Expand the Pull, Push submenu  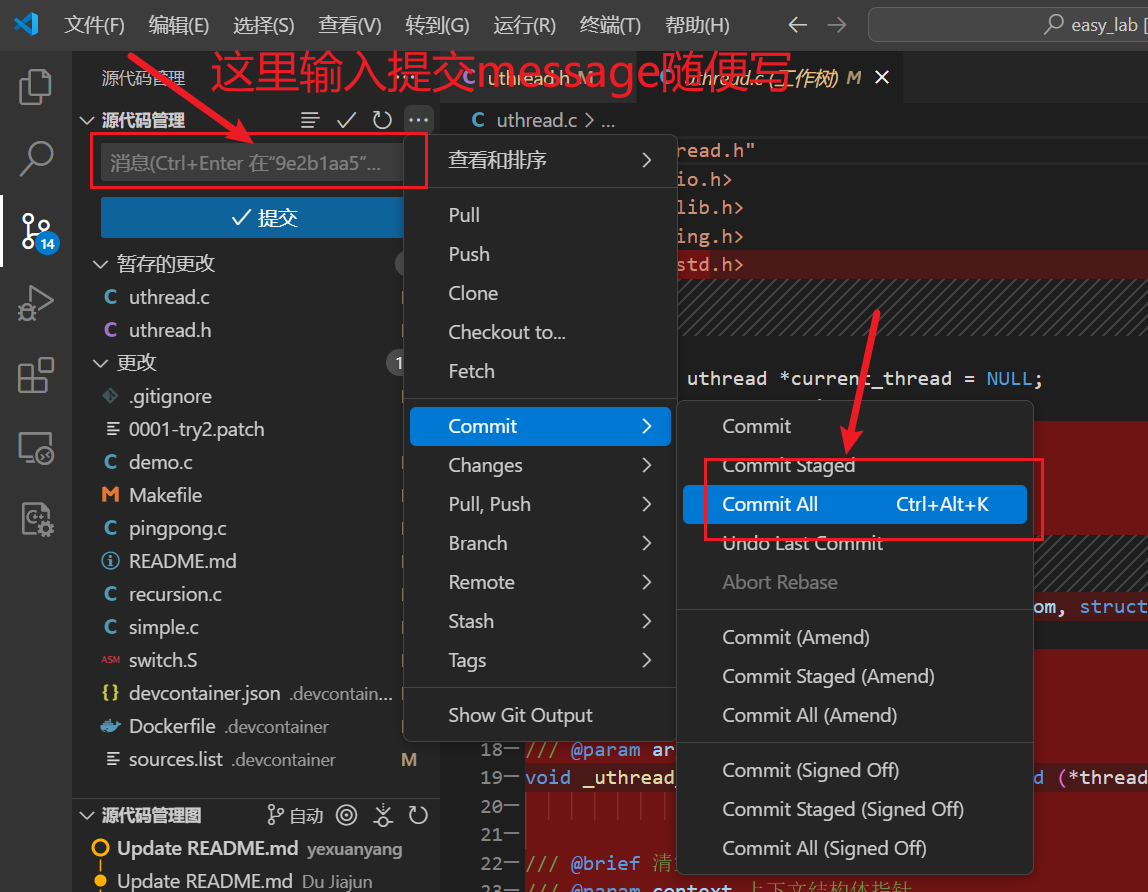[540, 504]
